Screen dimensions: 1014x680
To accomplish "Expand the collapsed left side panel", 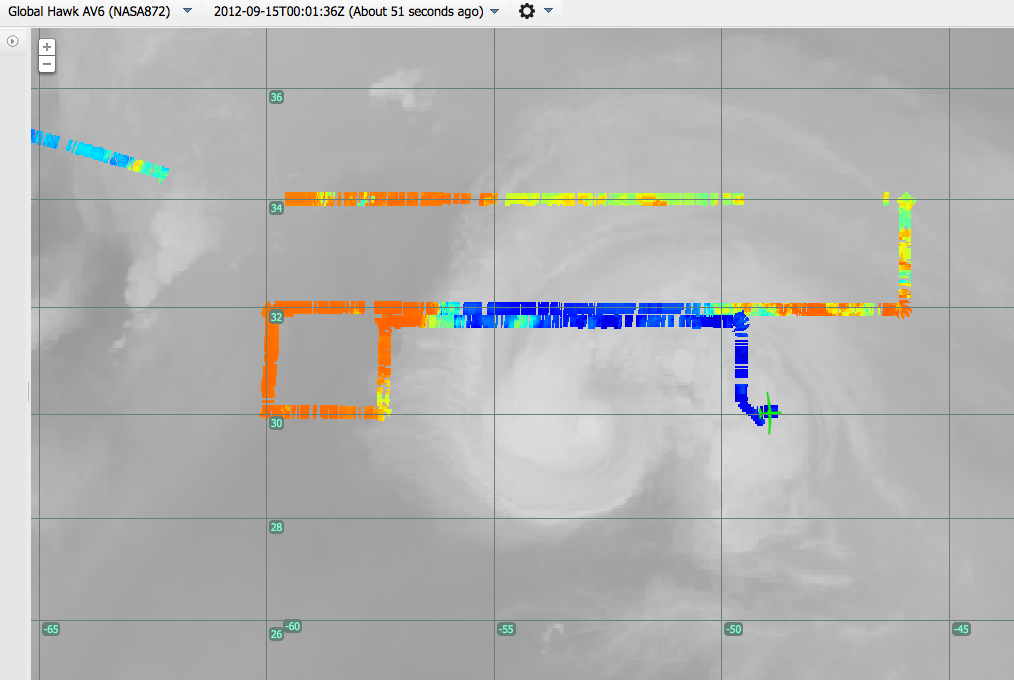I will pyautogui.click(x=12, y=41).
